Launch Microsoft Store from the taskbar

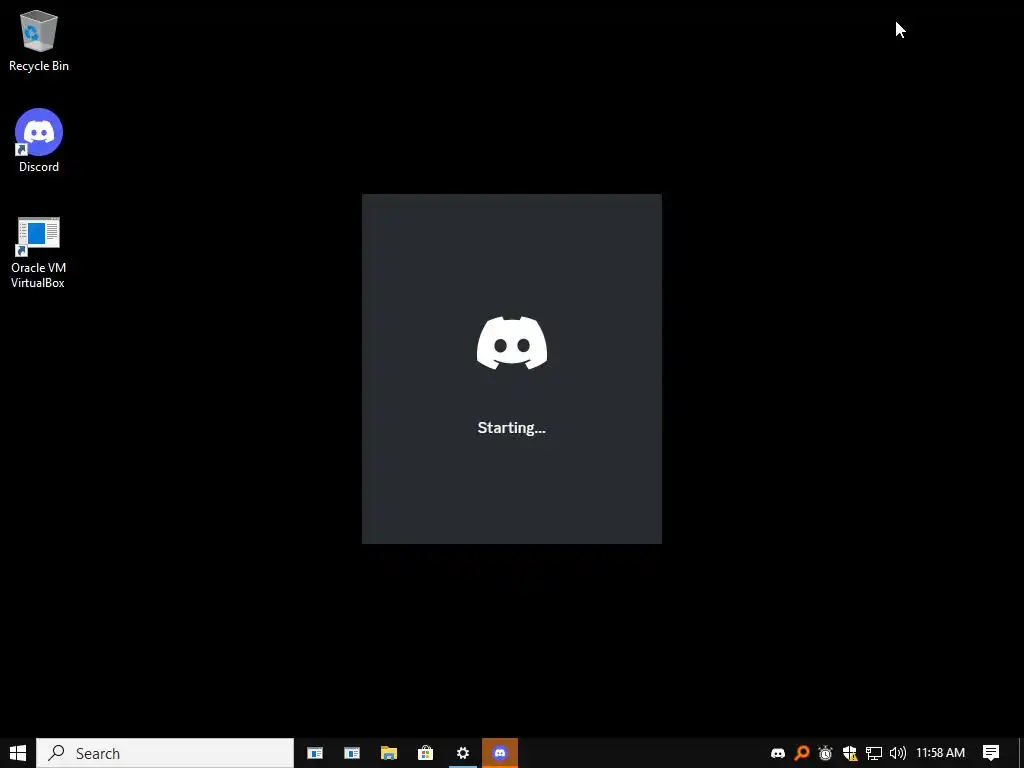426,753
